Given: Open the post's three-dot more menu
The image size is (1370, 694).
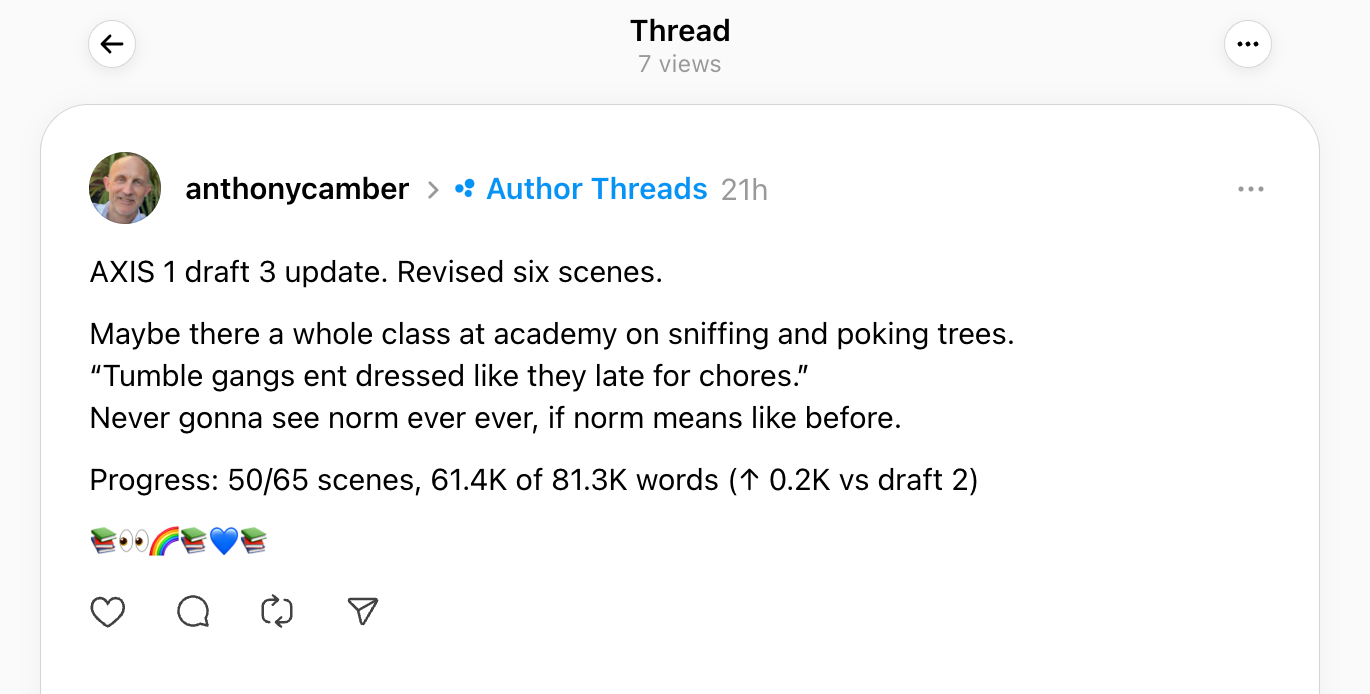Looking at the screenshot, I should (x=1250, y=189).
